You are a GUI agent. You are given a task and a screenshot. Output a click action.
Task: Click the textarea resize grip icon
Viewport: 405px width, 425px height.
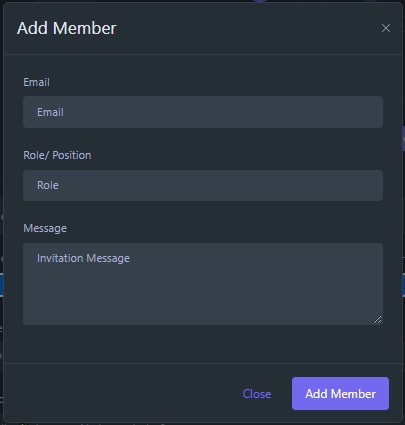pyautogui.click(x=377, y=319)
